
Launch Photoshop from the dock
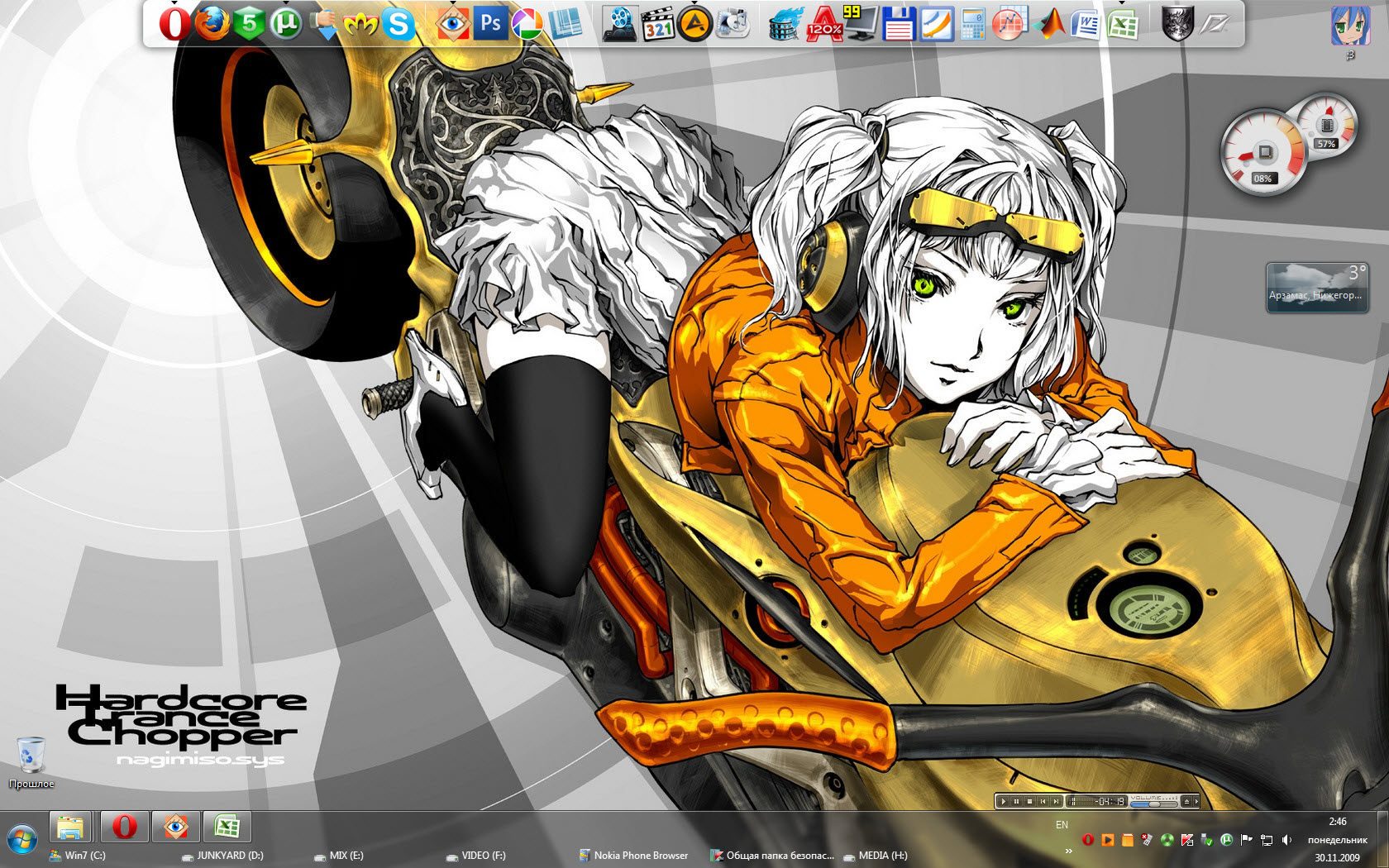[x=490, y=23]
